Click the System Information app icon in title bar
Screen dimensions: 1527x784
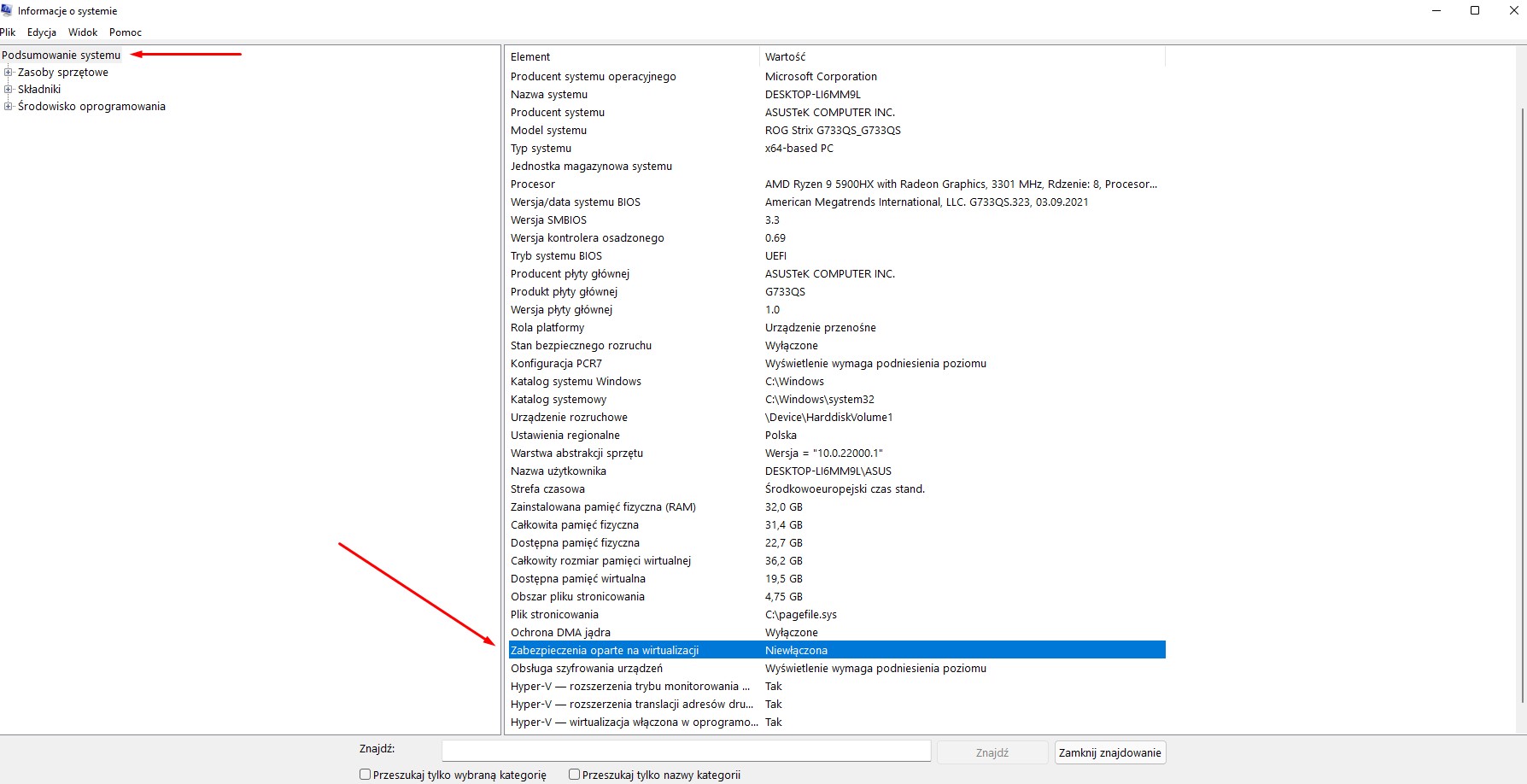click(x=7, y=10)
